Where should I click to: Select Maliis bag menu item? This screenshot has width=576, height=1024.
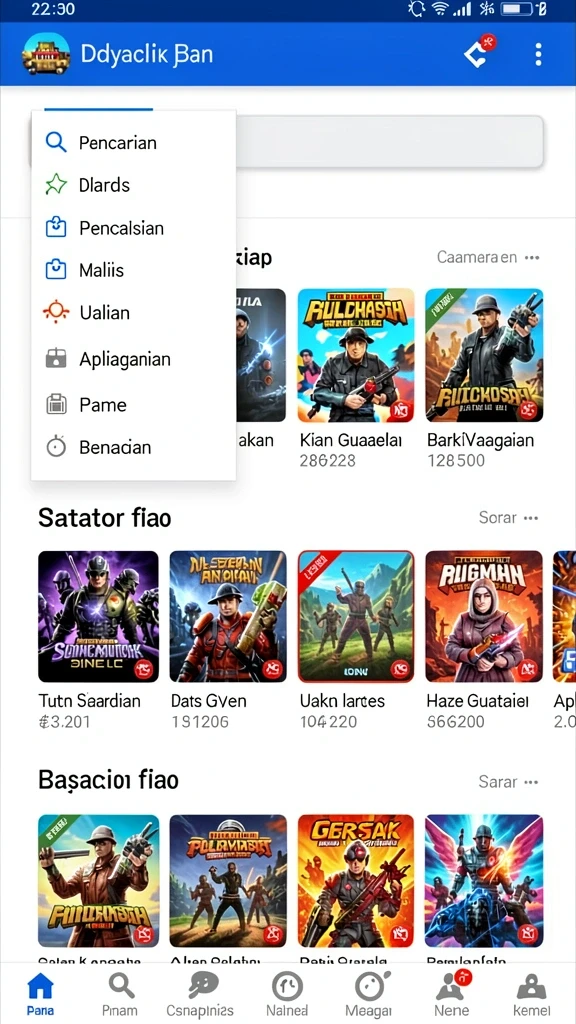pyautogui.click(x=133, y=270)
